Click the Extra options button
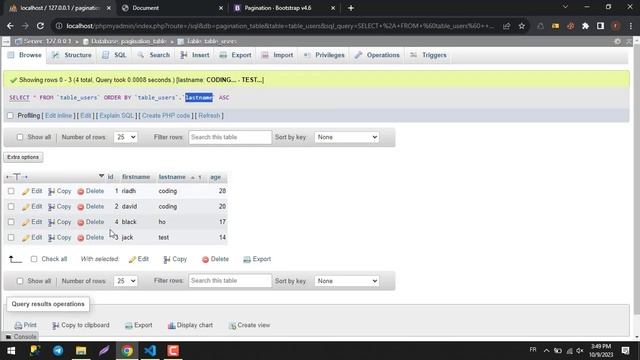 pos(23,157)
